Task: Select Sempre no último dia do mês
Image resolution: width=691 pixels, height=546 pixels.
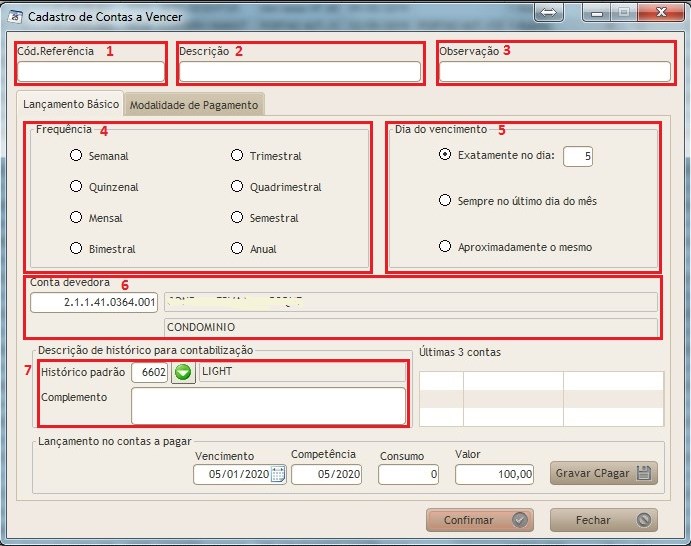Action: [445, 201]
